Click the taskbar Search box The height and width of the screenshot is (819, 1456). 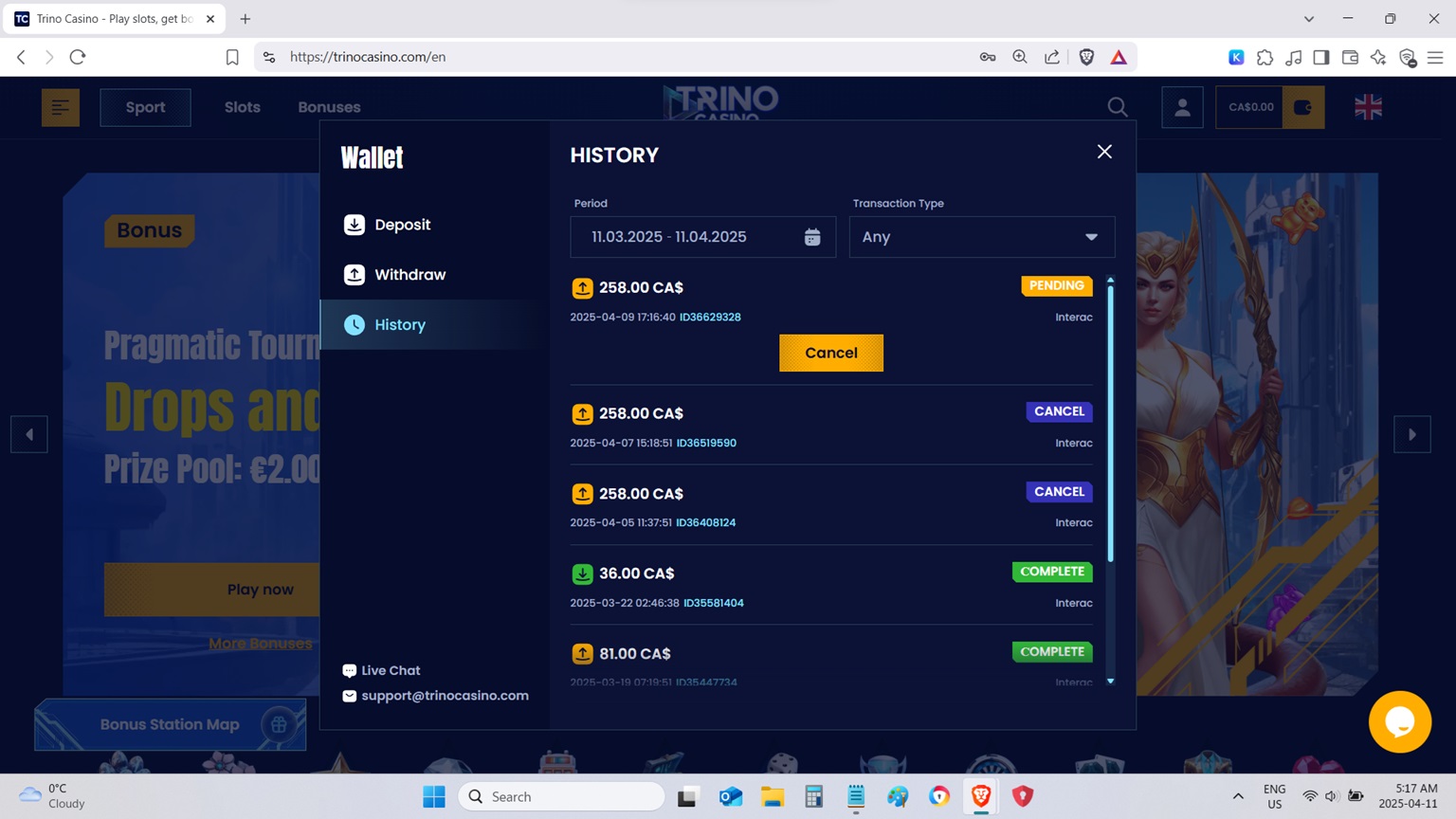[x=561, y=796]
